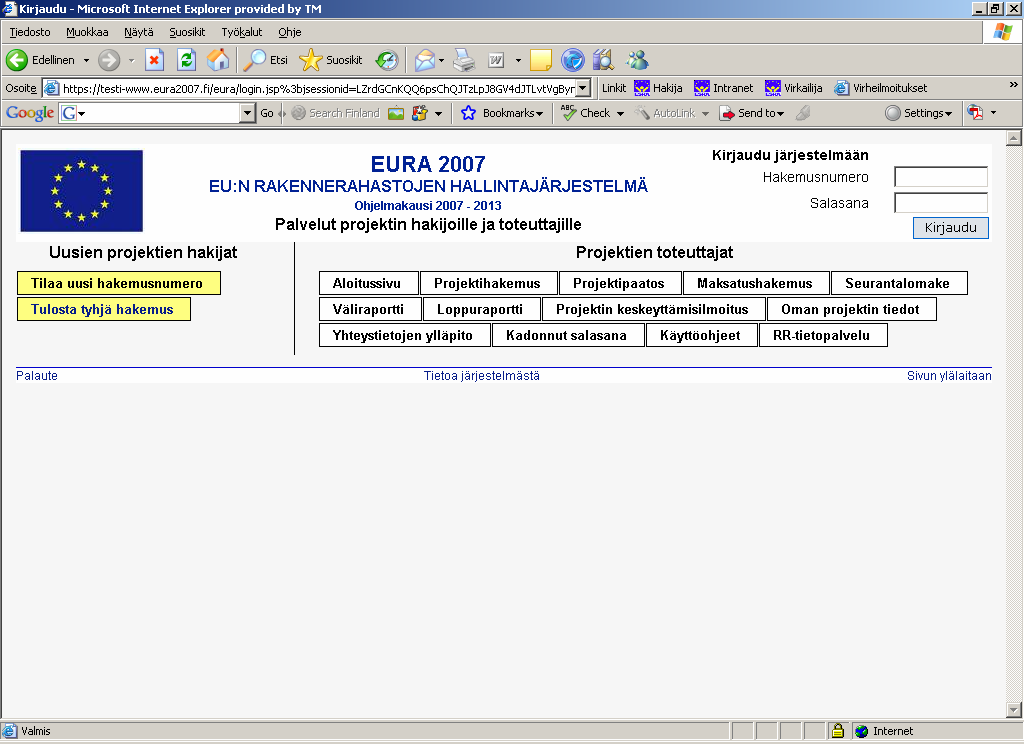Open the Työkalut menu
This screenshot has width=1024, height=744.
pos(242,32)
